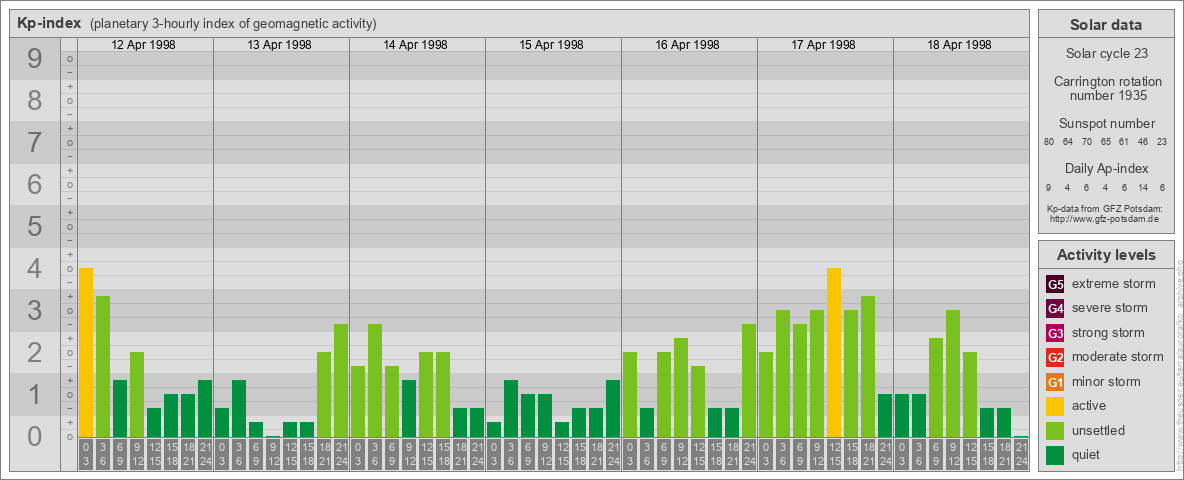The image size is (1184, 480).
Task: Click the 'Sunspot number' label
Action: pyautogui.click(x=1106, y=124)
